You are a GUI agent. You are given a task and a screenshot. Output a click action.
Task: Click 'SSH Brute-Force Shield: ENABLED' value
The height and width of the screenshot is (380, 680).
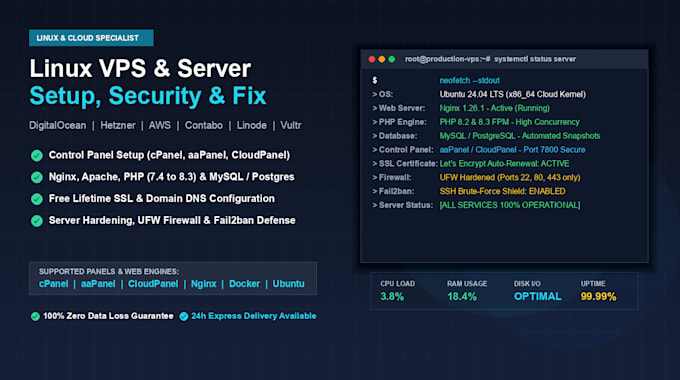pyautogui.click(x=503, y=191)
